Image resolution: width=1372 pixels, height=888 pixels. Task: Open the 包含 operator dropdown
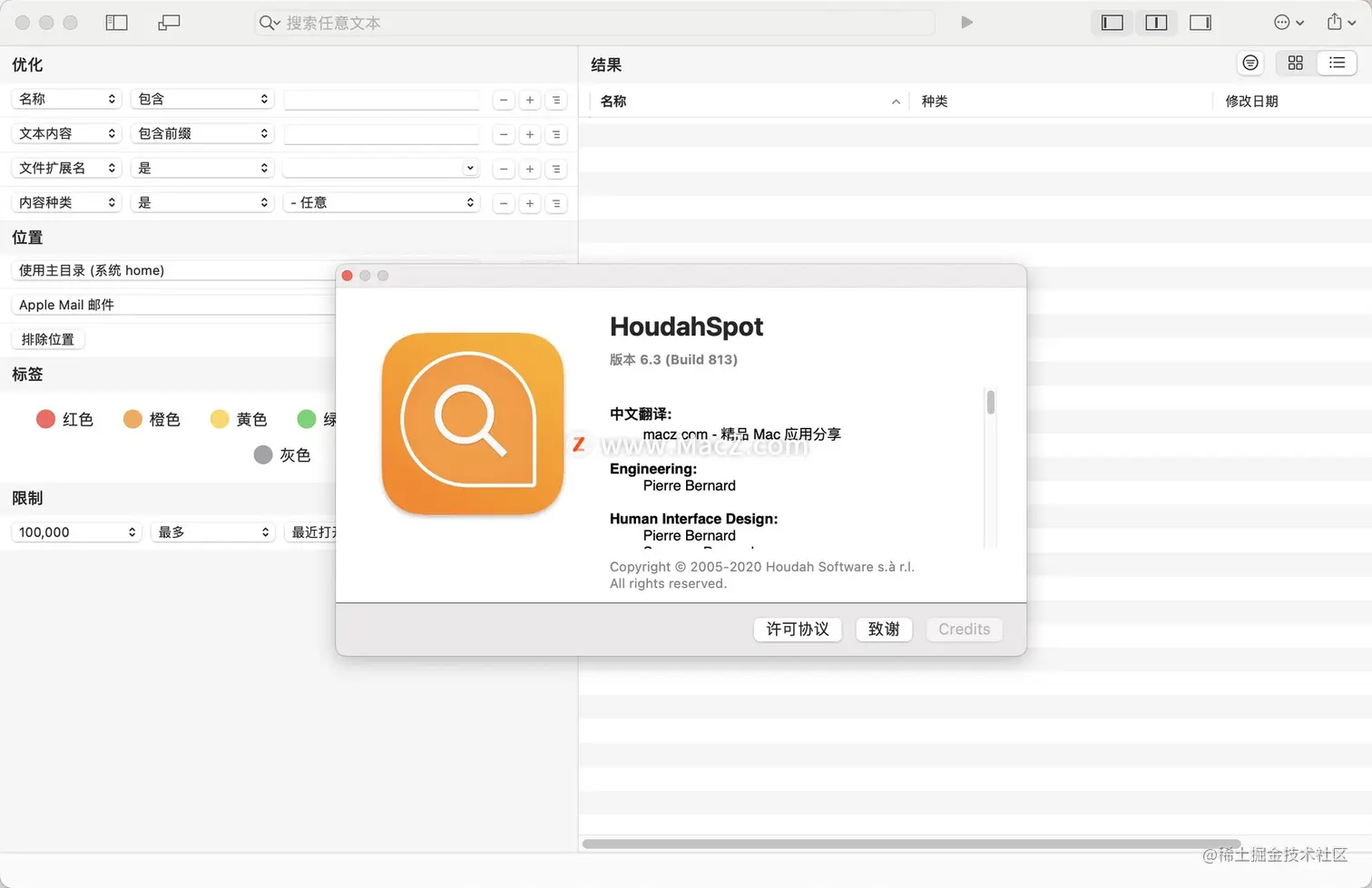click(202, 99)
